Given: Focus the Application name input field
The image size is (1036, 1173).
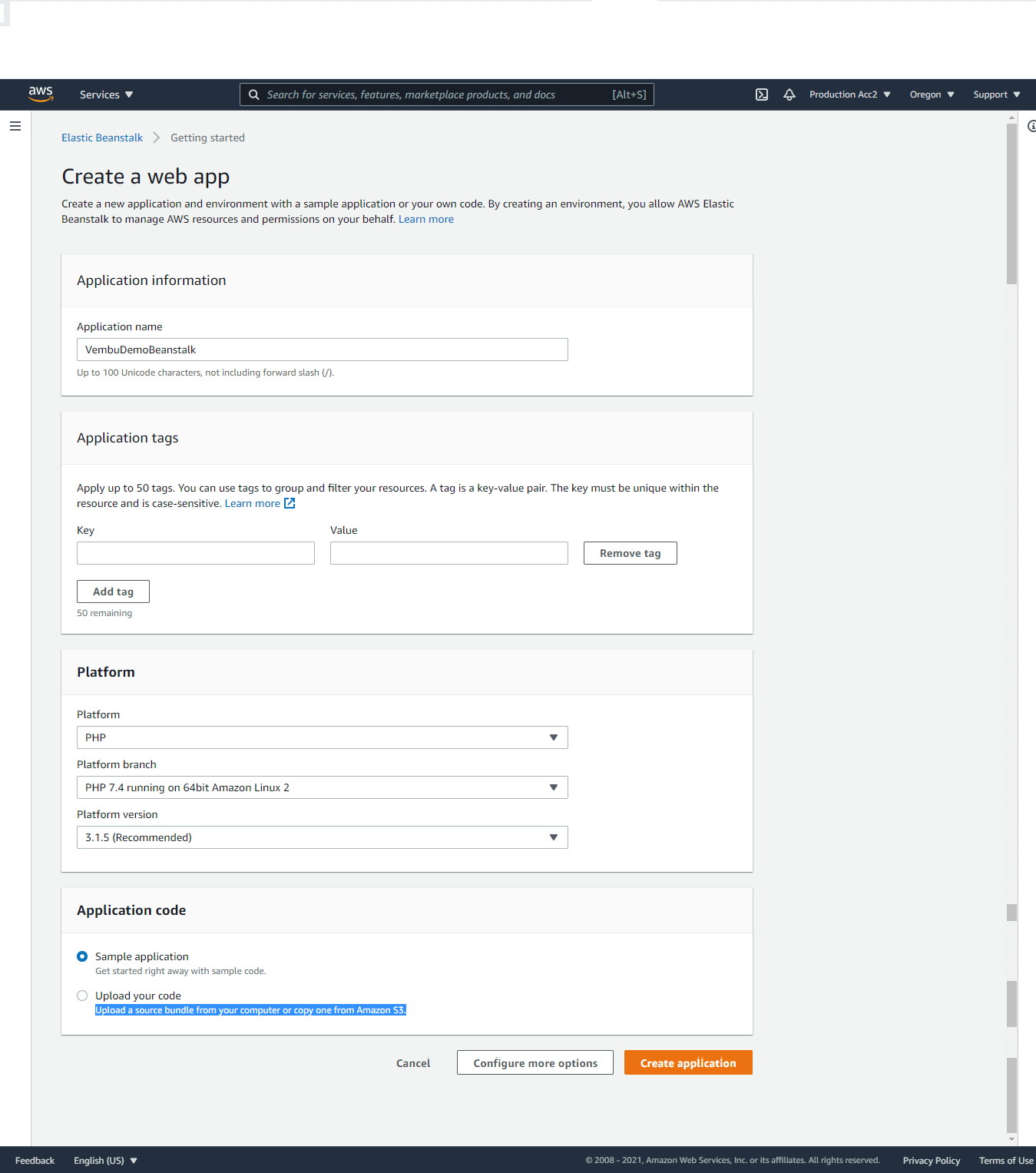Looking at the screenshot, I should click(323, 350).
